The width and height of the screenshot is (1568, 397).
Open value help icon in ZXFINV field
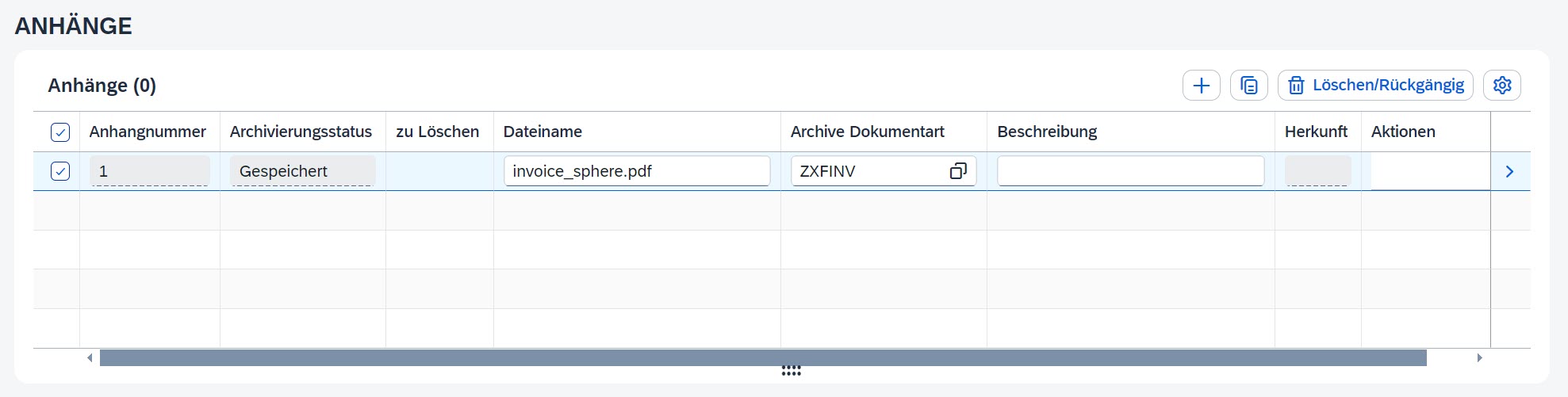click(958, 171)
